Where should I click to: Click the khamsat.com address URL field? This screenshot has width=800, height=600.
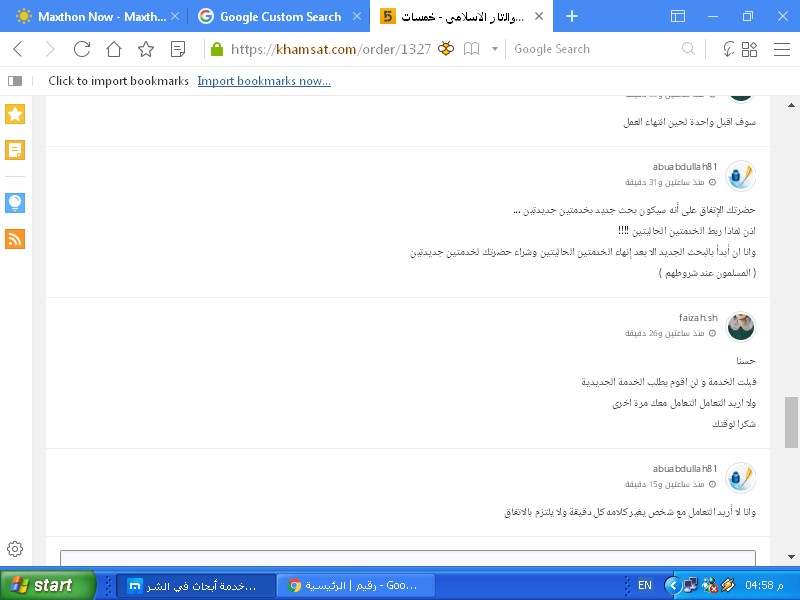[x=331, y=49]
